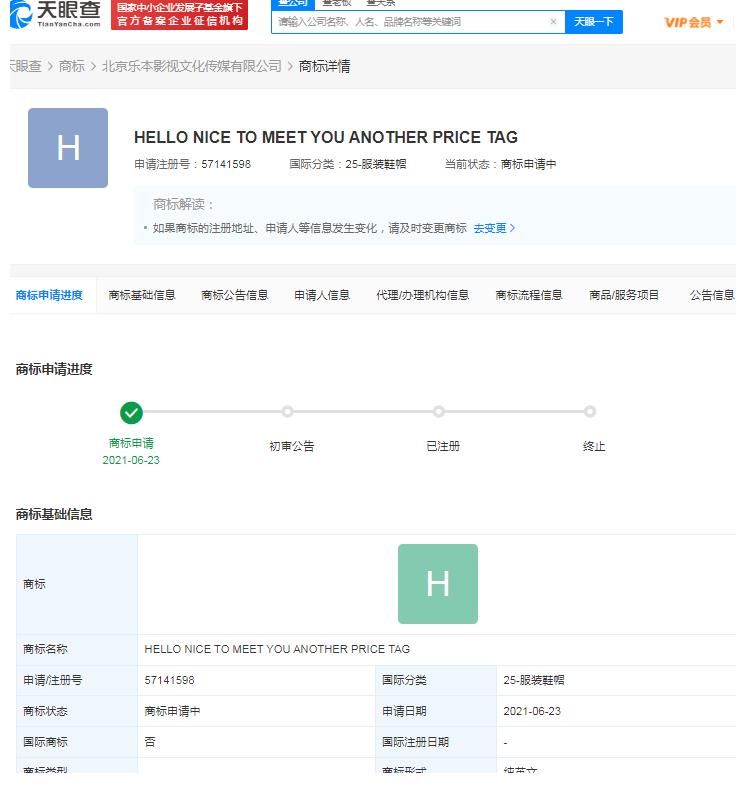Select the 25-服装鞋帽 table cell

pos(534,680)
